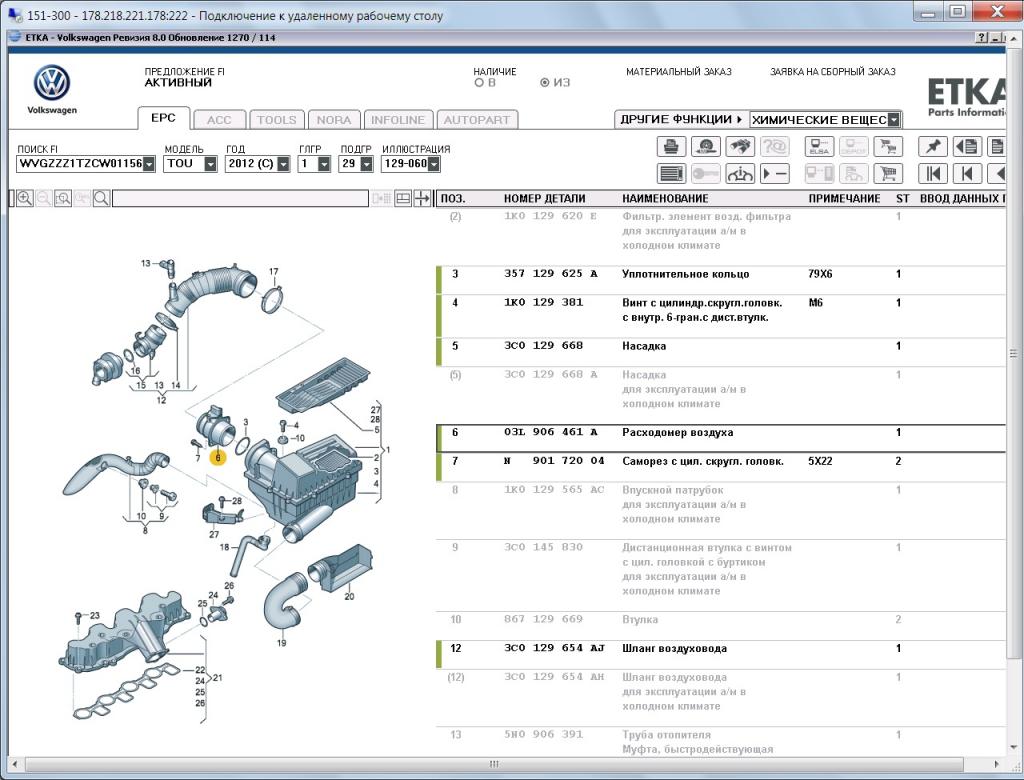Select part row 'Уплотнительное кольцо'

(721, 280)
